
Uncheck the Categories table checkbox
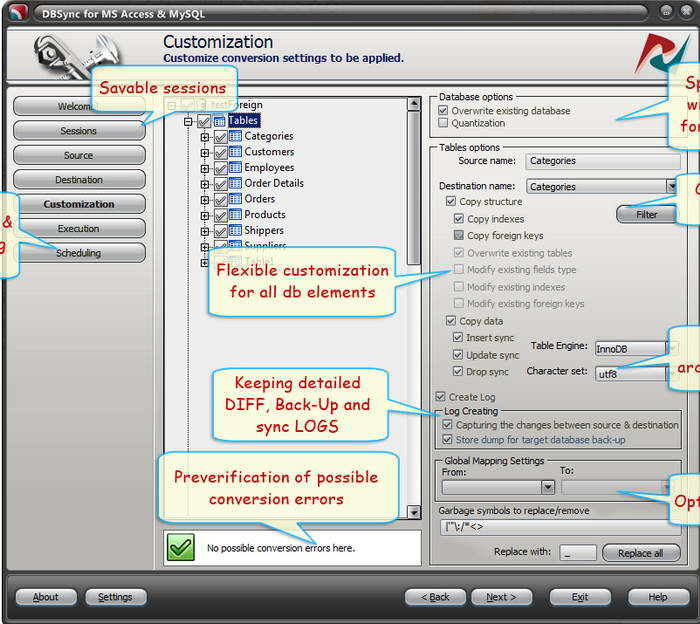tap(221, 137)
